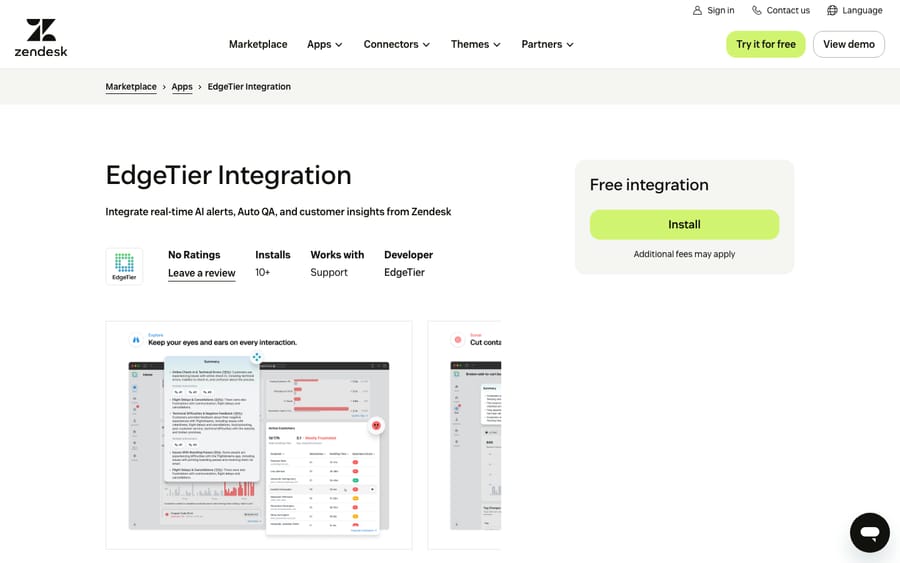The height and width of the screenshot is (563, 900).
Task: Click the 'Installs' label
Action: tap(273, 255)
